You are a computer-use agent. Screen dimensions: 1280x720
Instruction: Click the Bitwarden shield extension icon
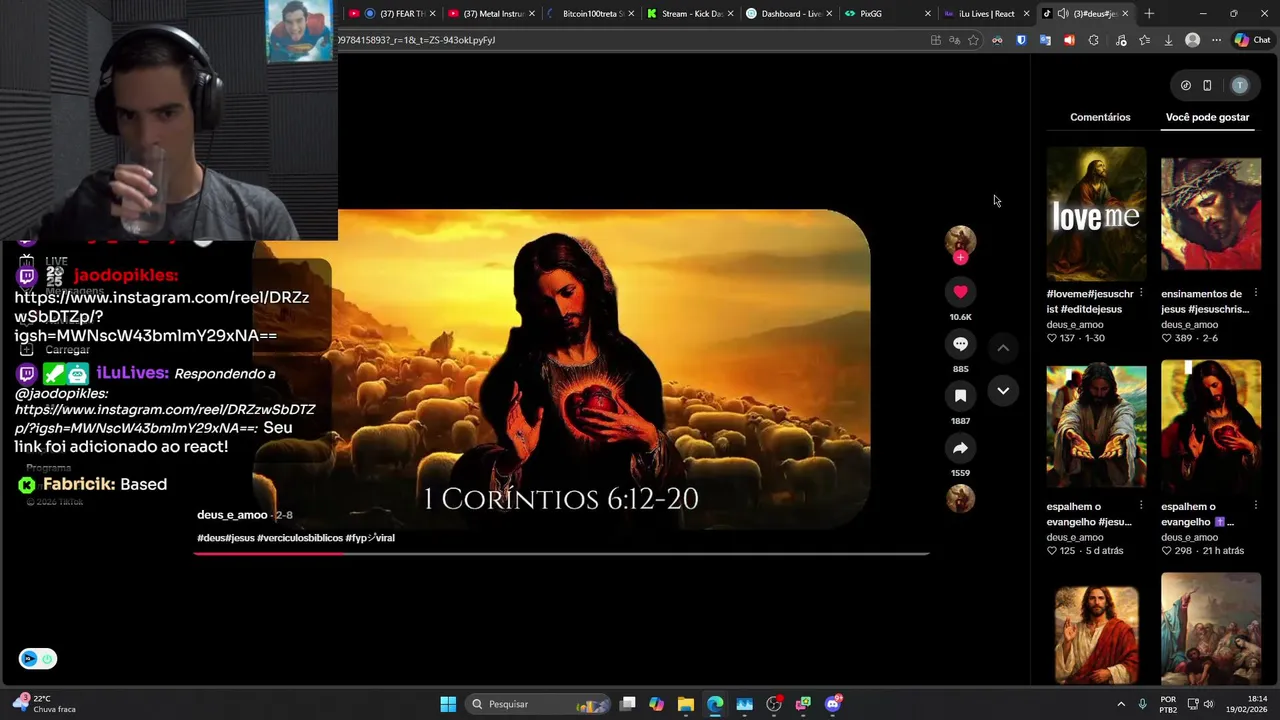click(1021, 40)
